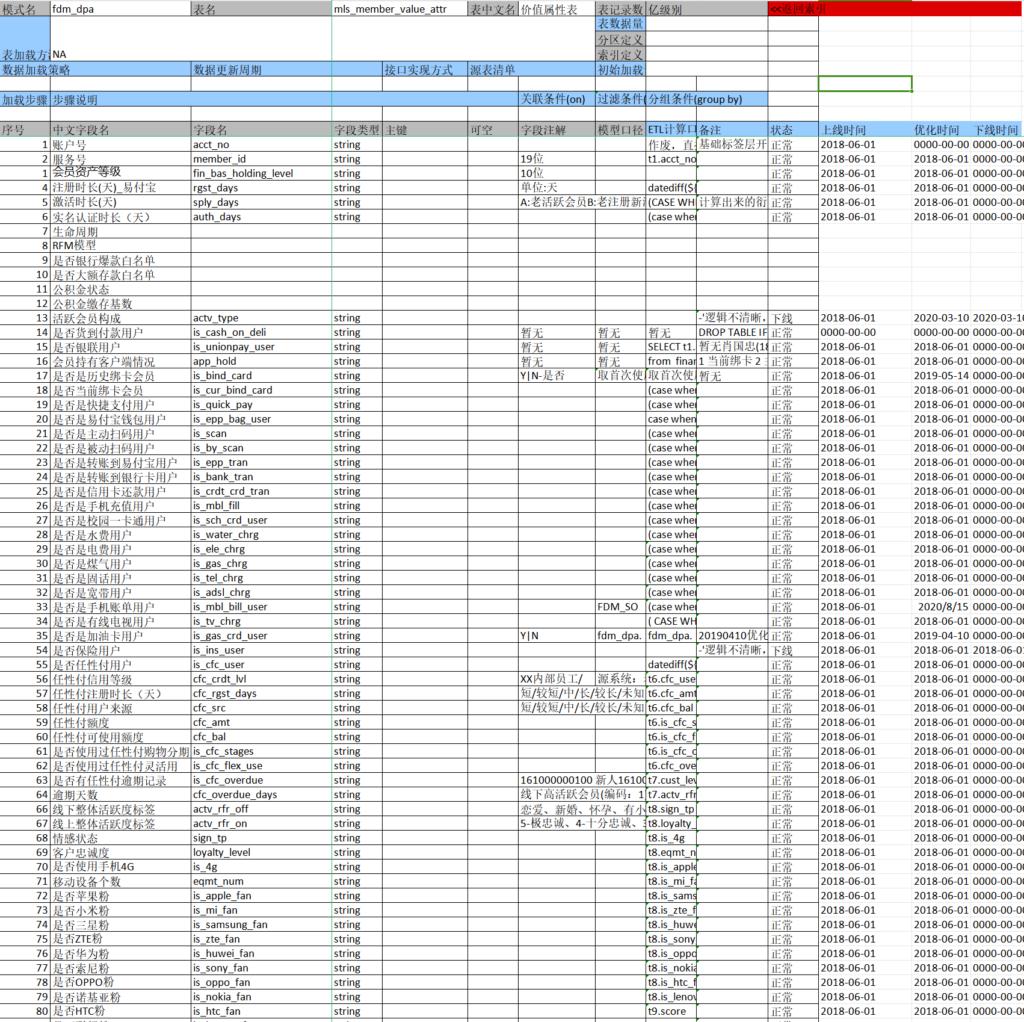Select the 价值属性表 cell
Viewport: 1024px width, 1022px height.
tap(556, 9)
